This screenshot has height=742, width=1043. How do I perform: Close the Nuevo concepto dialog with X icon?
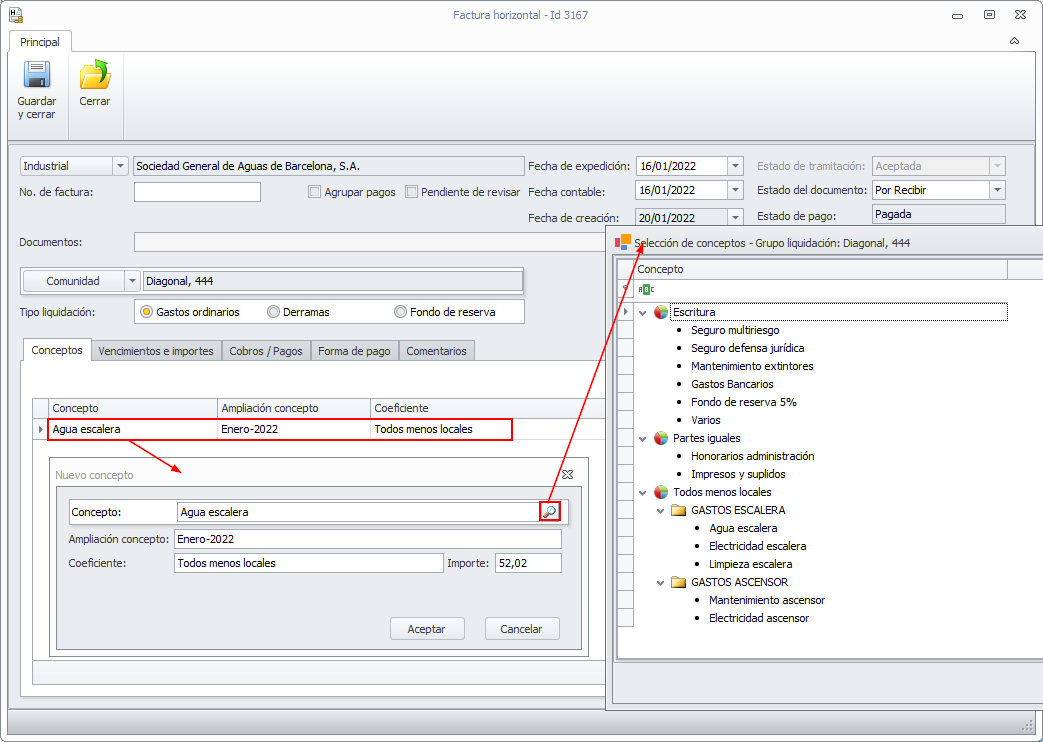click(567, 475)
